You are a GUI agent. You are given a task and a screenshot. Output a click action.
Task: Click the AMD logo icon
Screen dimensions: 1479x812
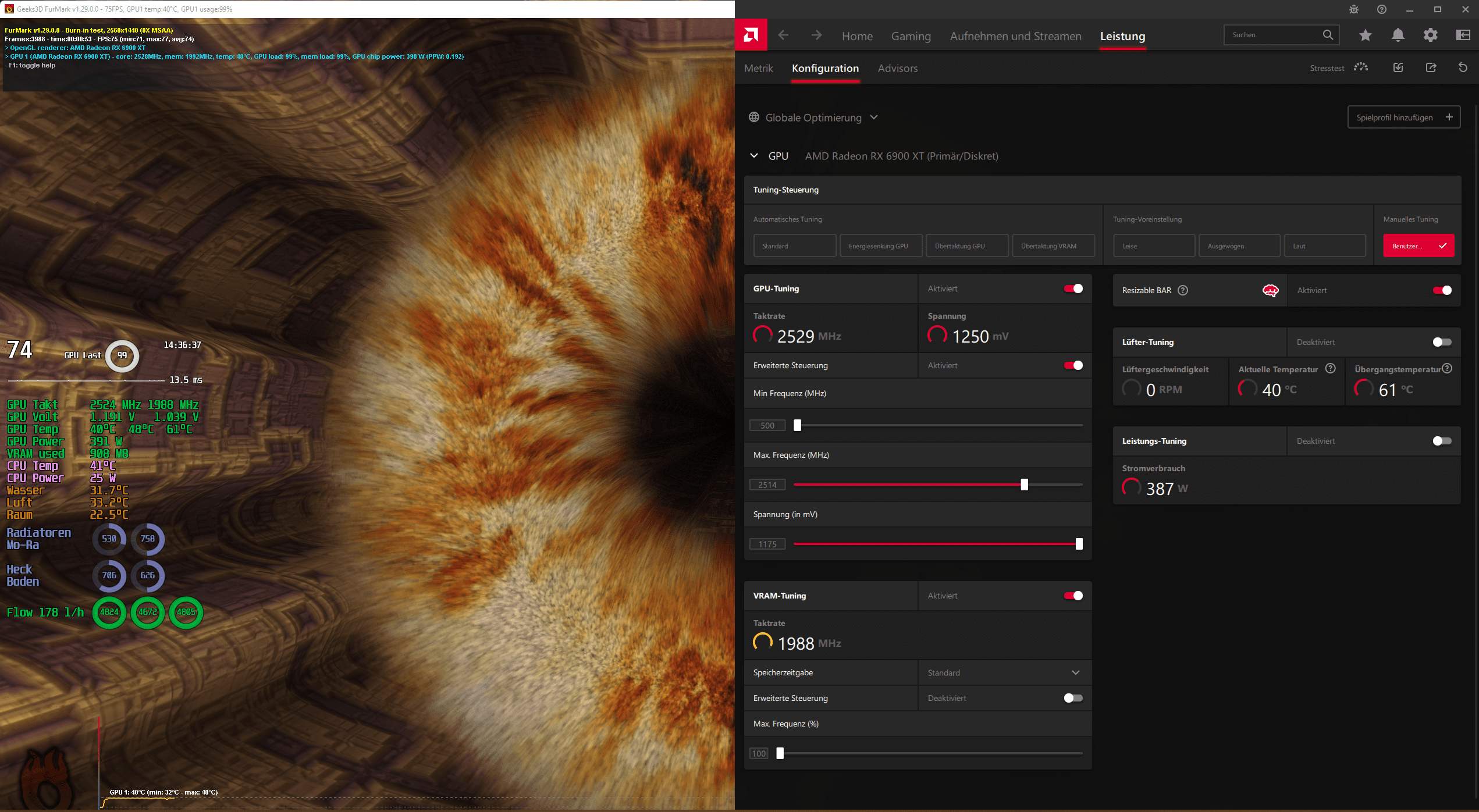pyautogui.click(x=751, y=35)
